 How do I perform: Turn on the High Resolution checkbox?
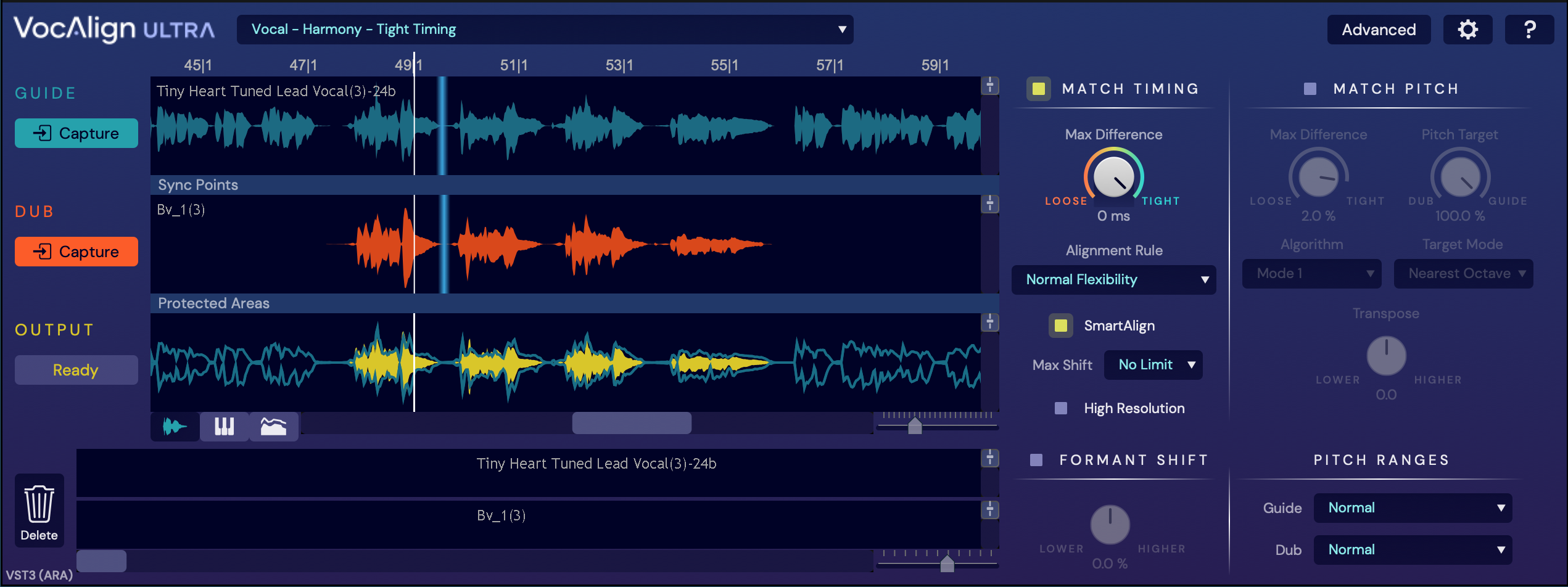pos(1061,408)
